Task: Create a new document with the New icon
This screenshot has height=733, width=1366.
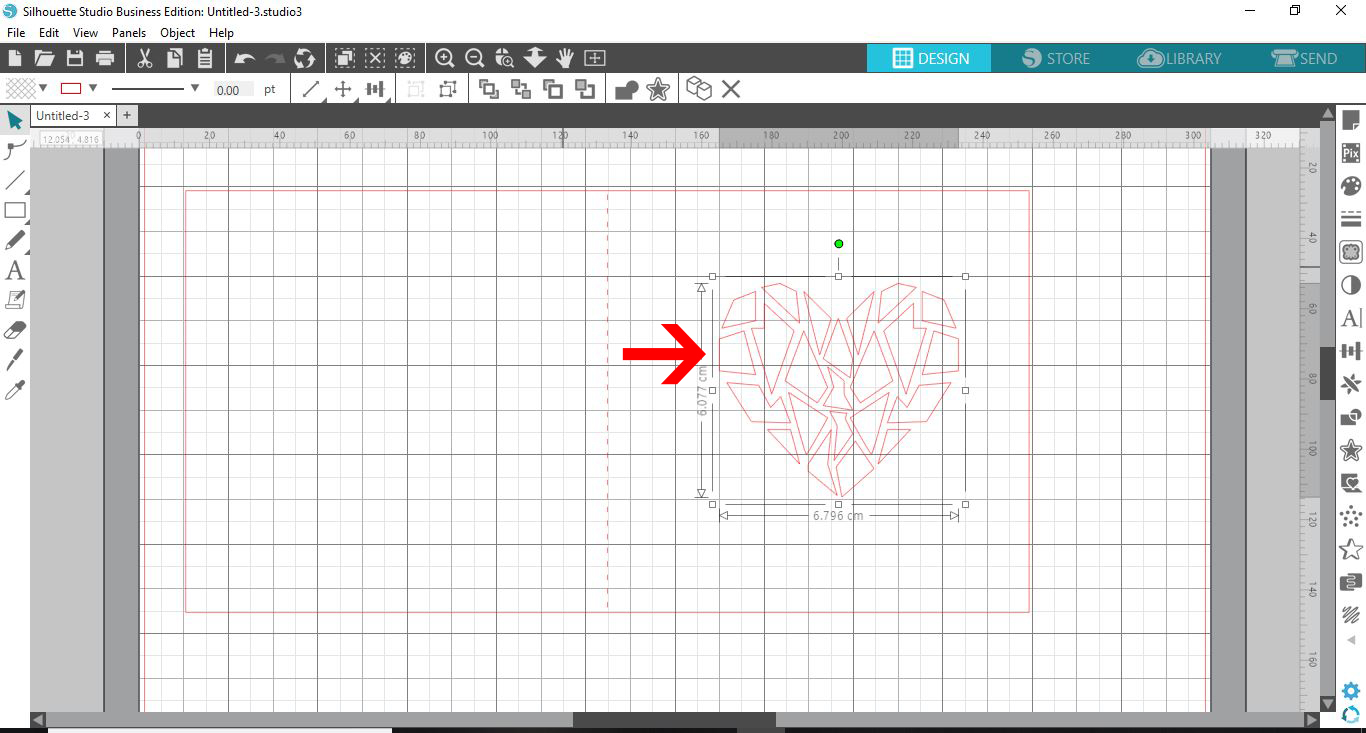Action: (x=14, y=58)
